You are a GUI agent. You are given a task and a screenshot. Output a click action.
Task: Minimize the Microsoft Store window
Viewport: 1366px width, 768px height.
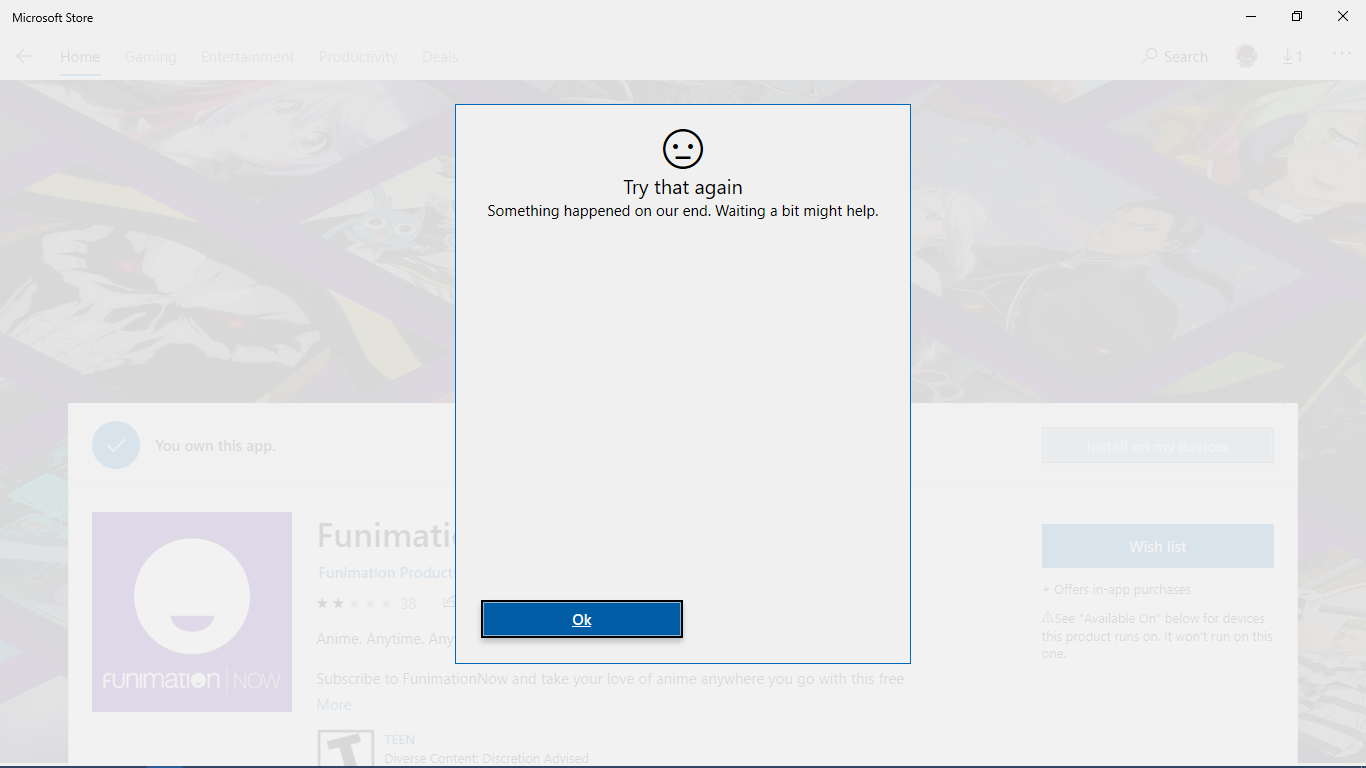[x=1251, y=16]
